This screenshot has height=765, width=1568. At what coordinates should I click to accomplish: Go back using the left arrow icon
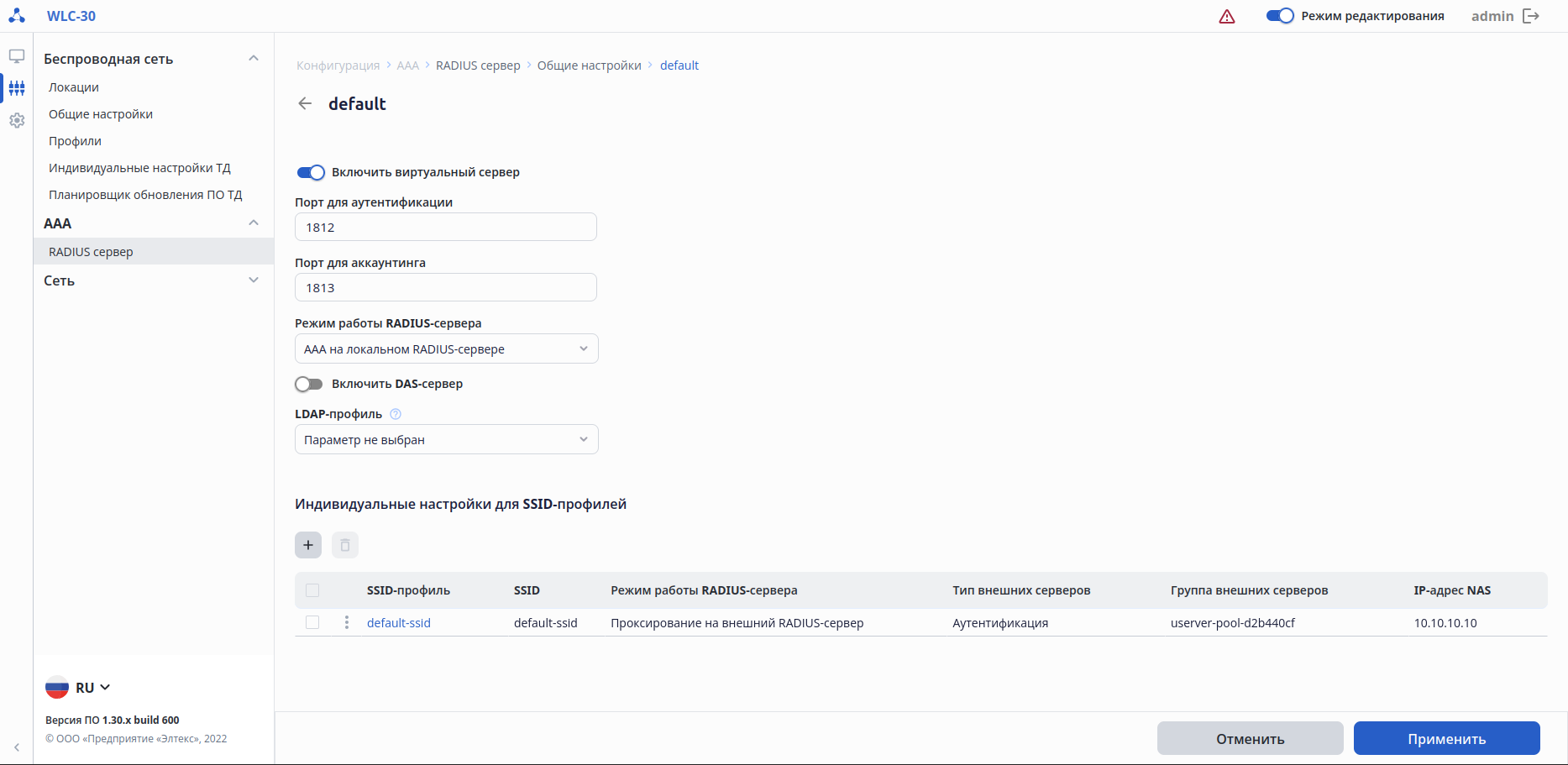click(305, 103)
